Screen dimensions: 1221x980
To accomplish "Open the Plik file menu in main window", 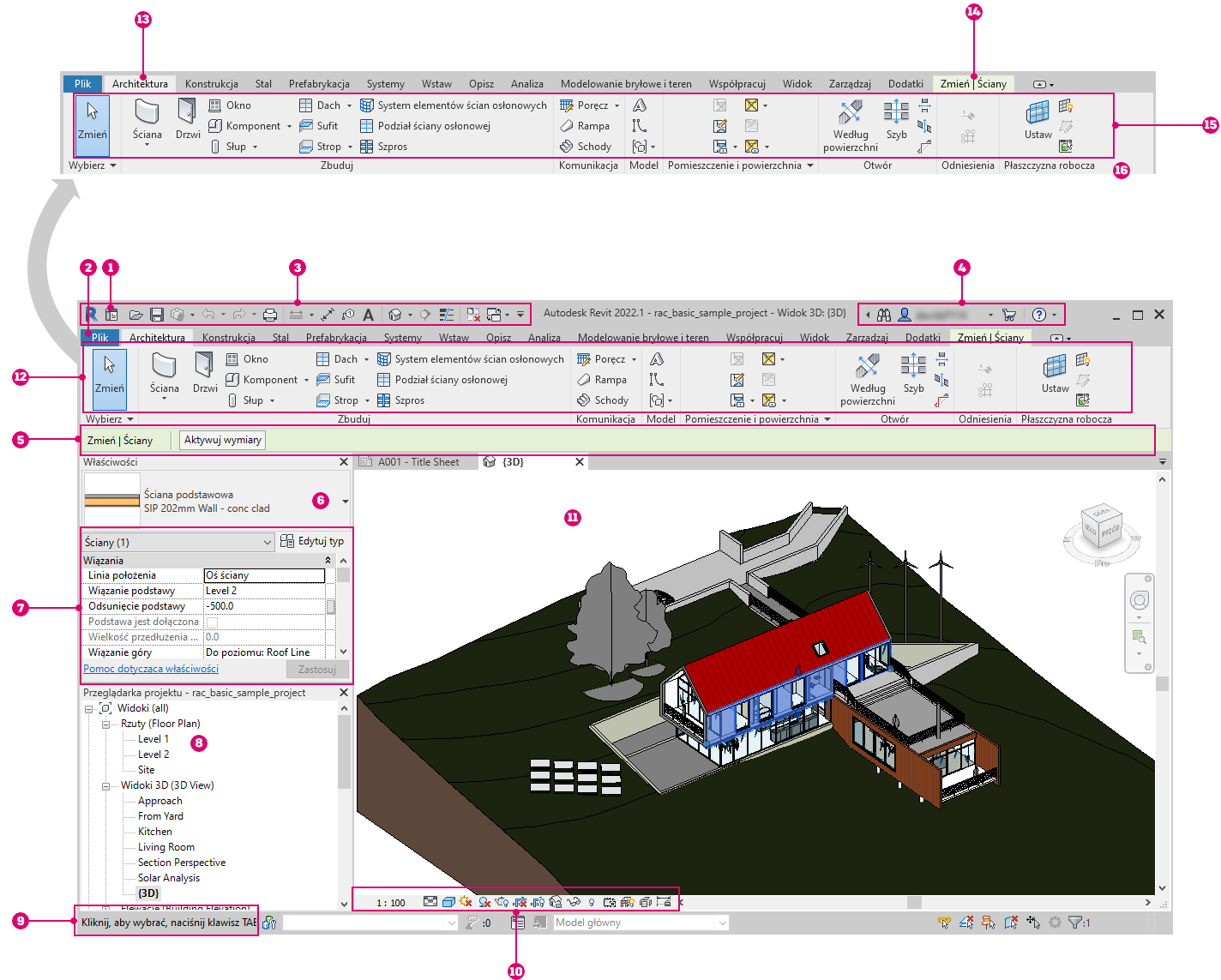I will click(100, 338).
